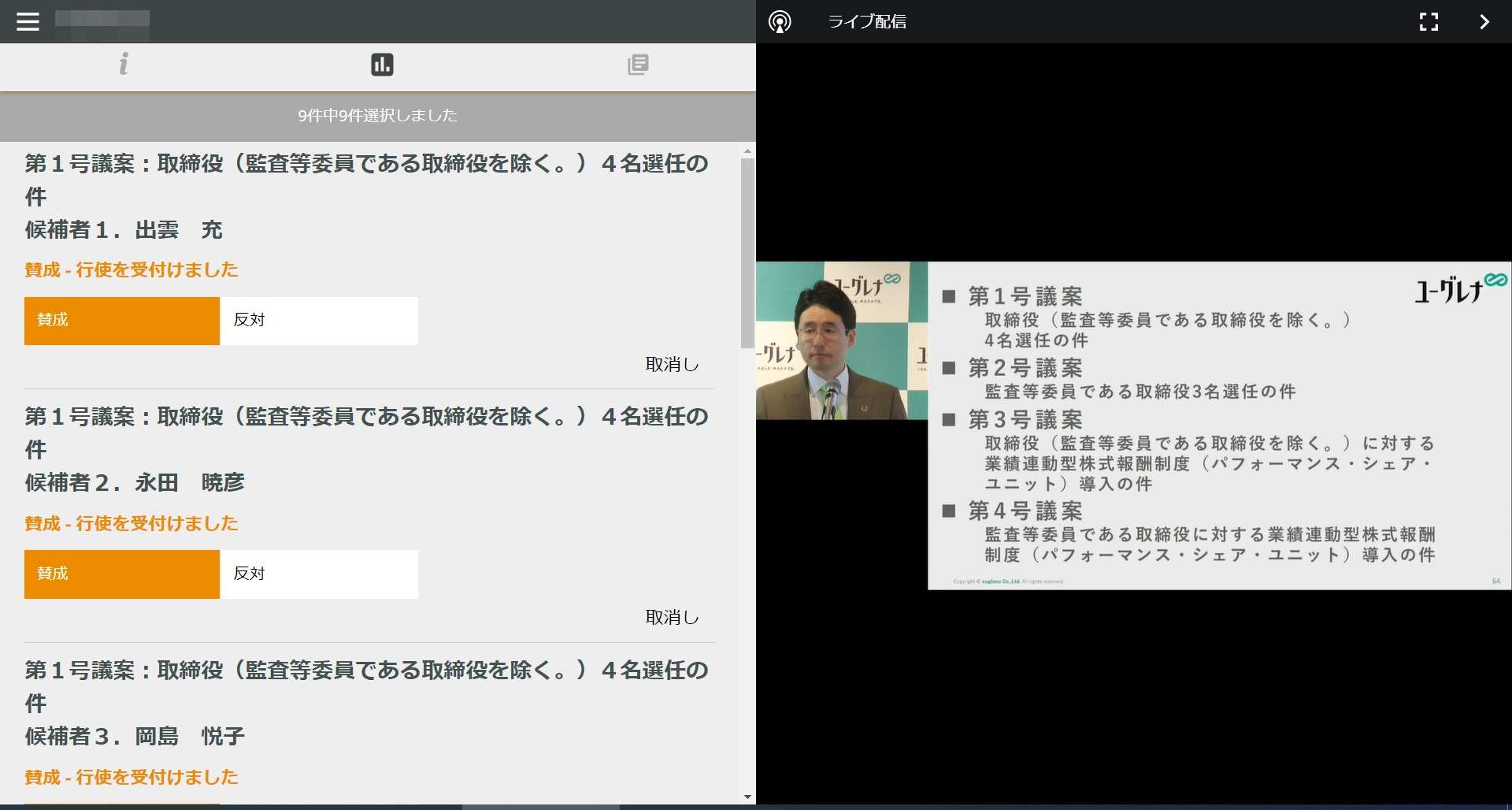Click '9件中9件選択しました' status text
Viewport: 1512px width, 810px height.
[x=377, y=116]
